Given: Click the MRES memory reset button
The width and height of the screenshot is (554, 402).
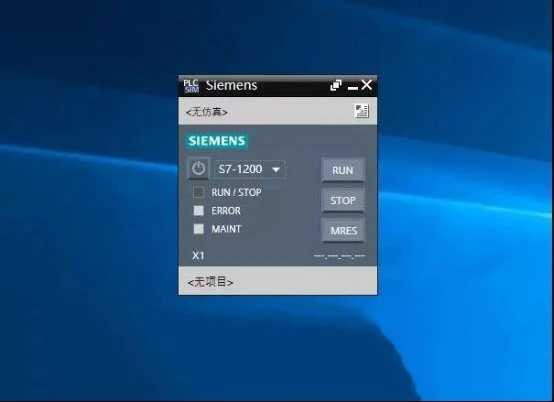Looking at the screenshot, I should [343, 231].
